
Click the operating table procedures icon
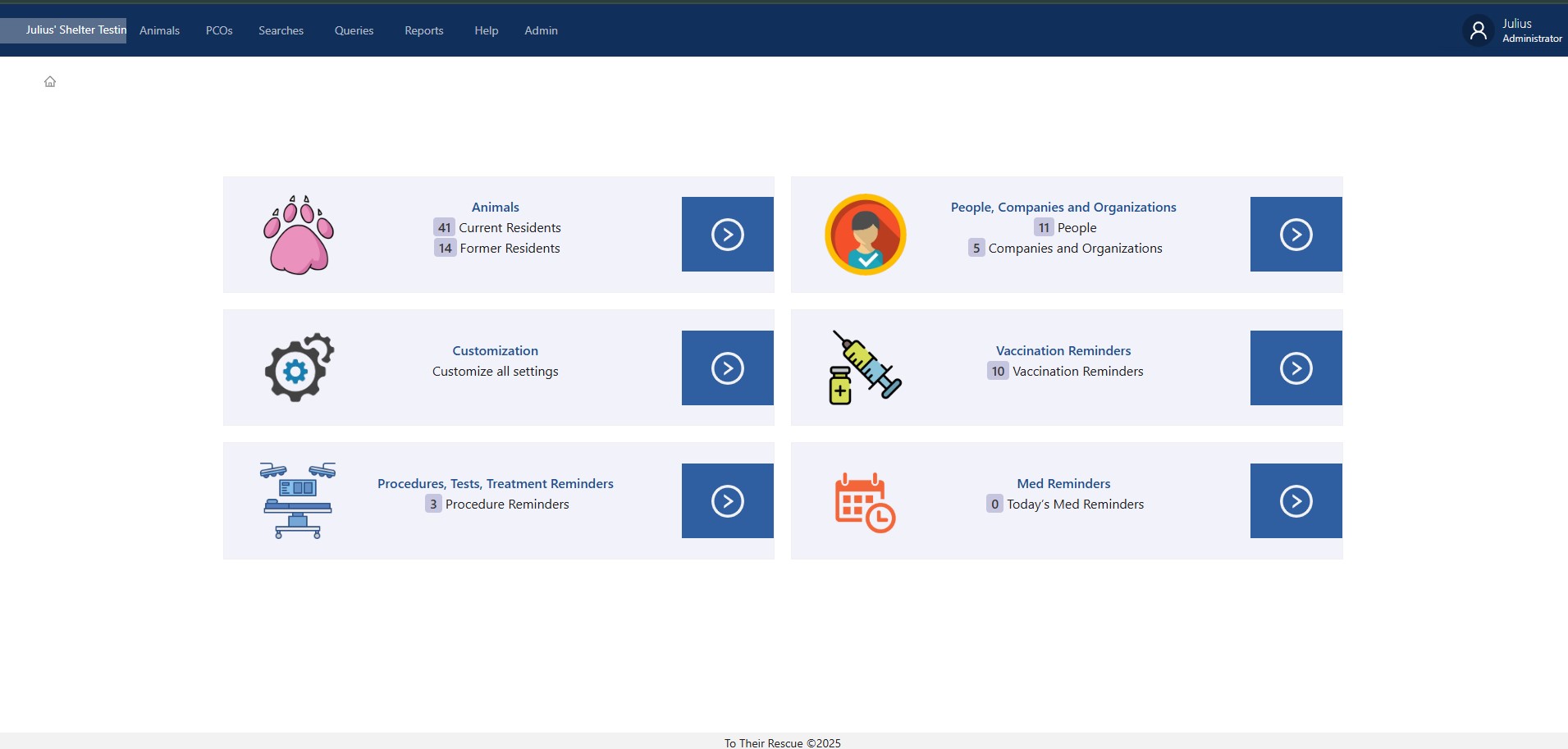[298, 500]
